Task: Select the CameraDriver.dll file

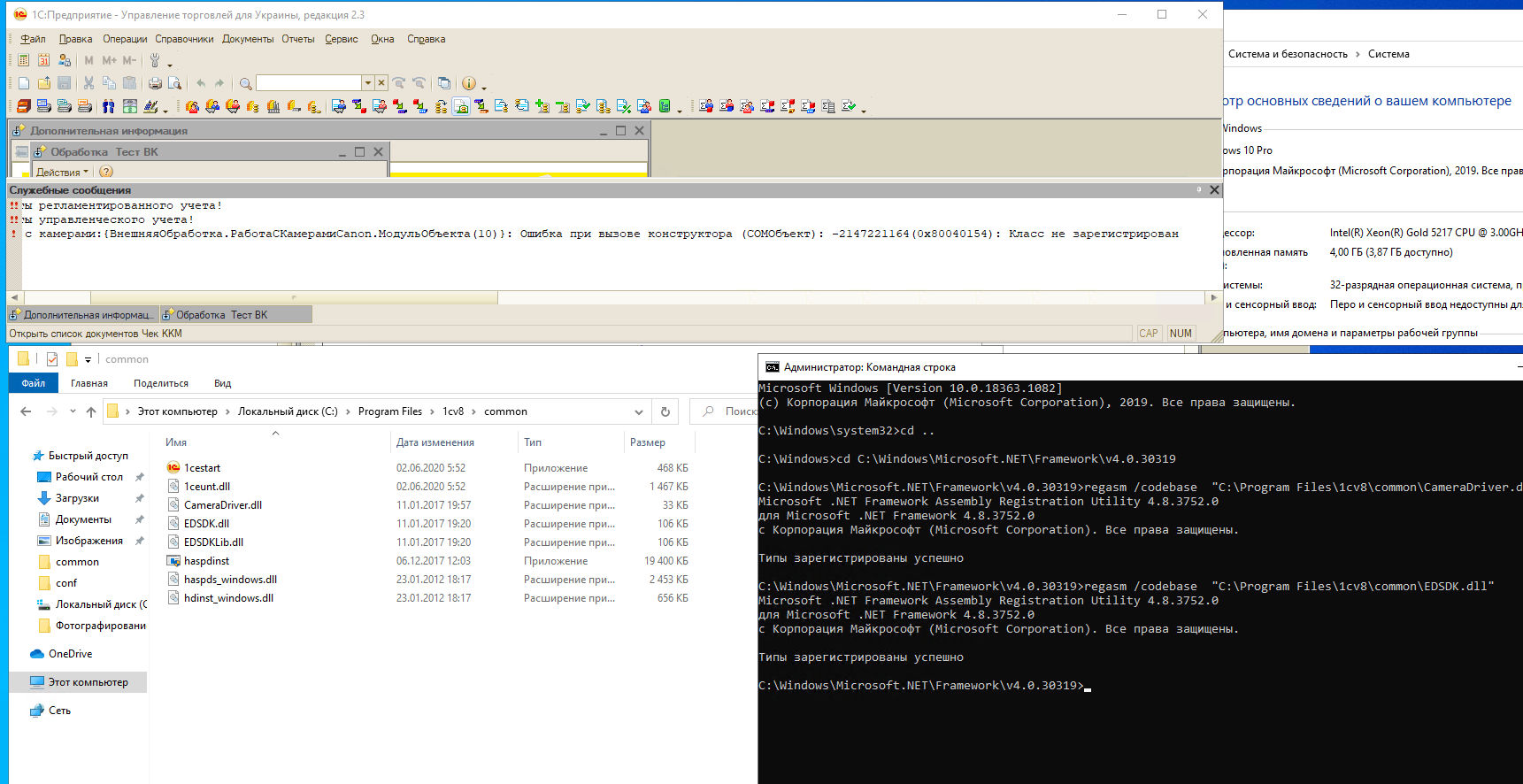Action: (223, 505)
